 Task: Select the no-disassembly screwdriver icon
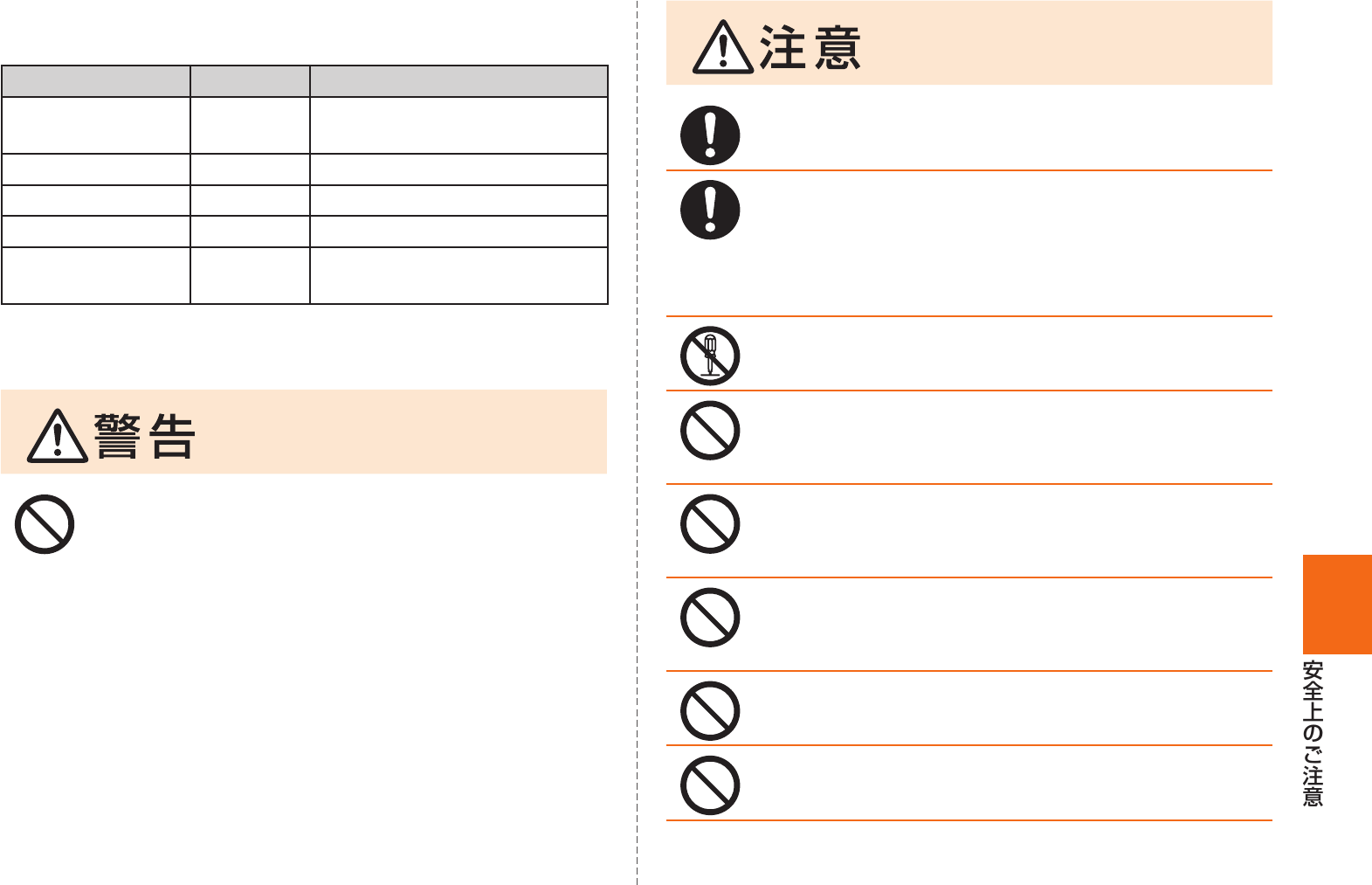(x=710, y=356)
